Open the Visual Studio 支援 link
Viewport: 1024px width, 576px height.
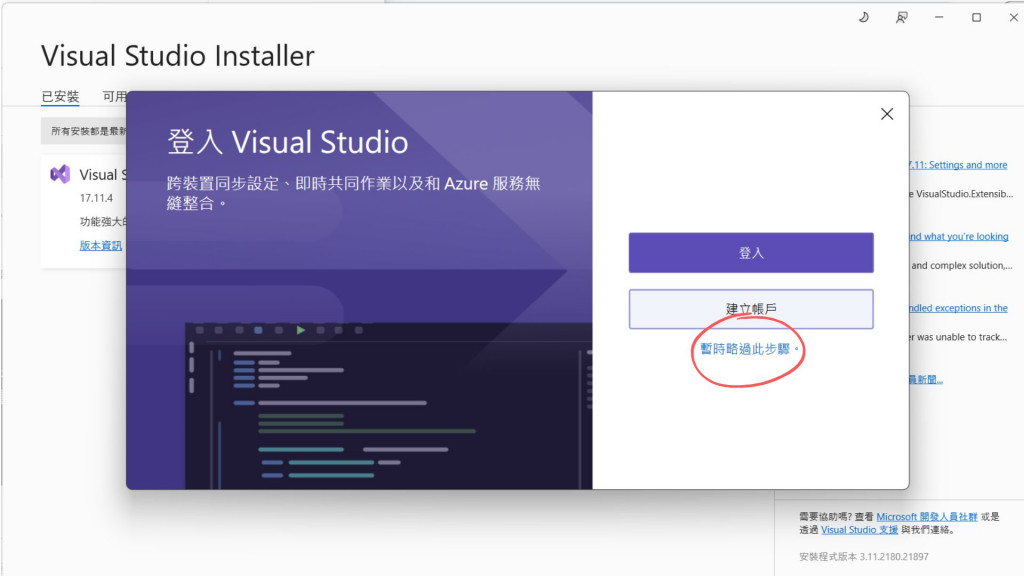point(859,530)
